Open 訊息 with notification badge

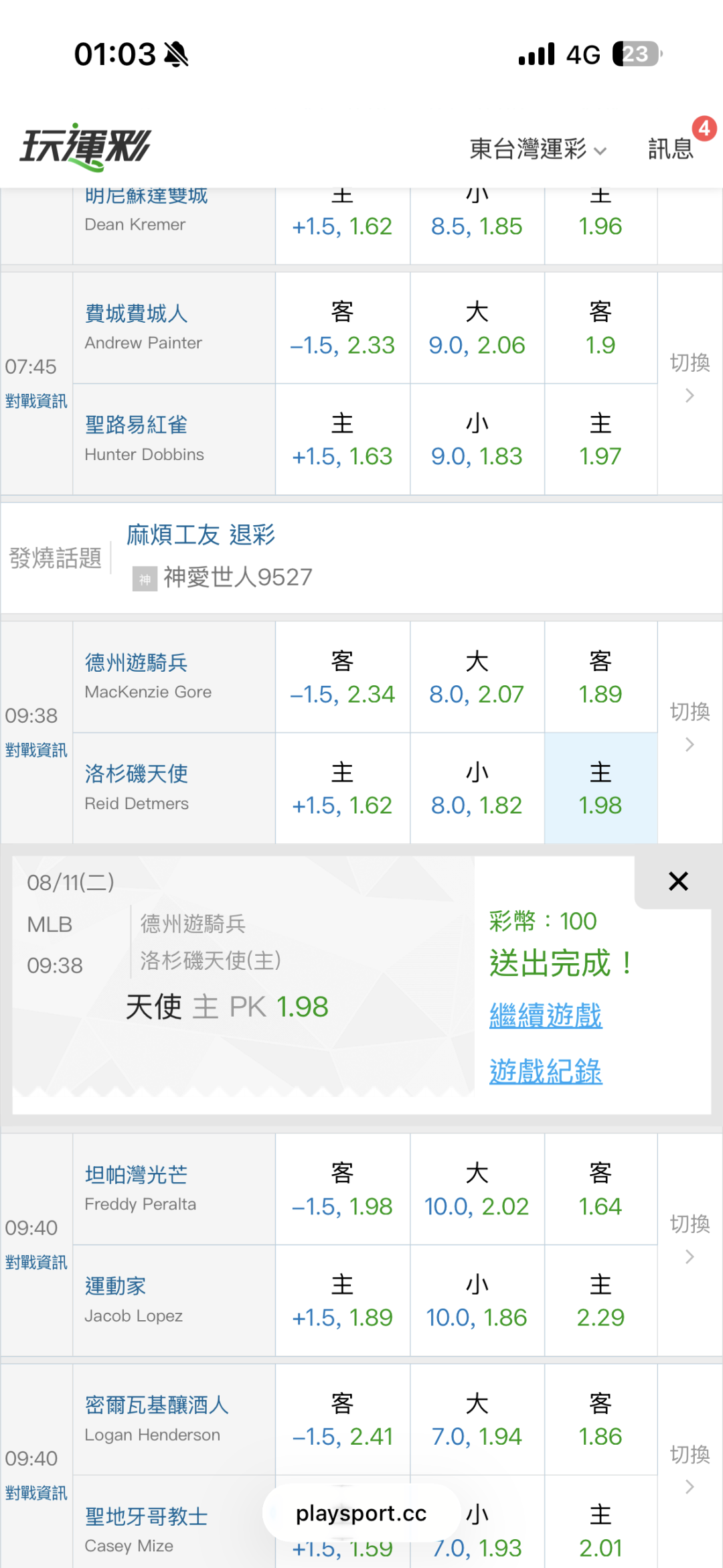(671, 149)
